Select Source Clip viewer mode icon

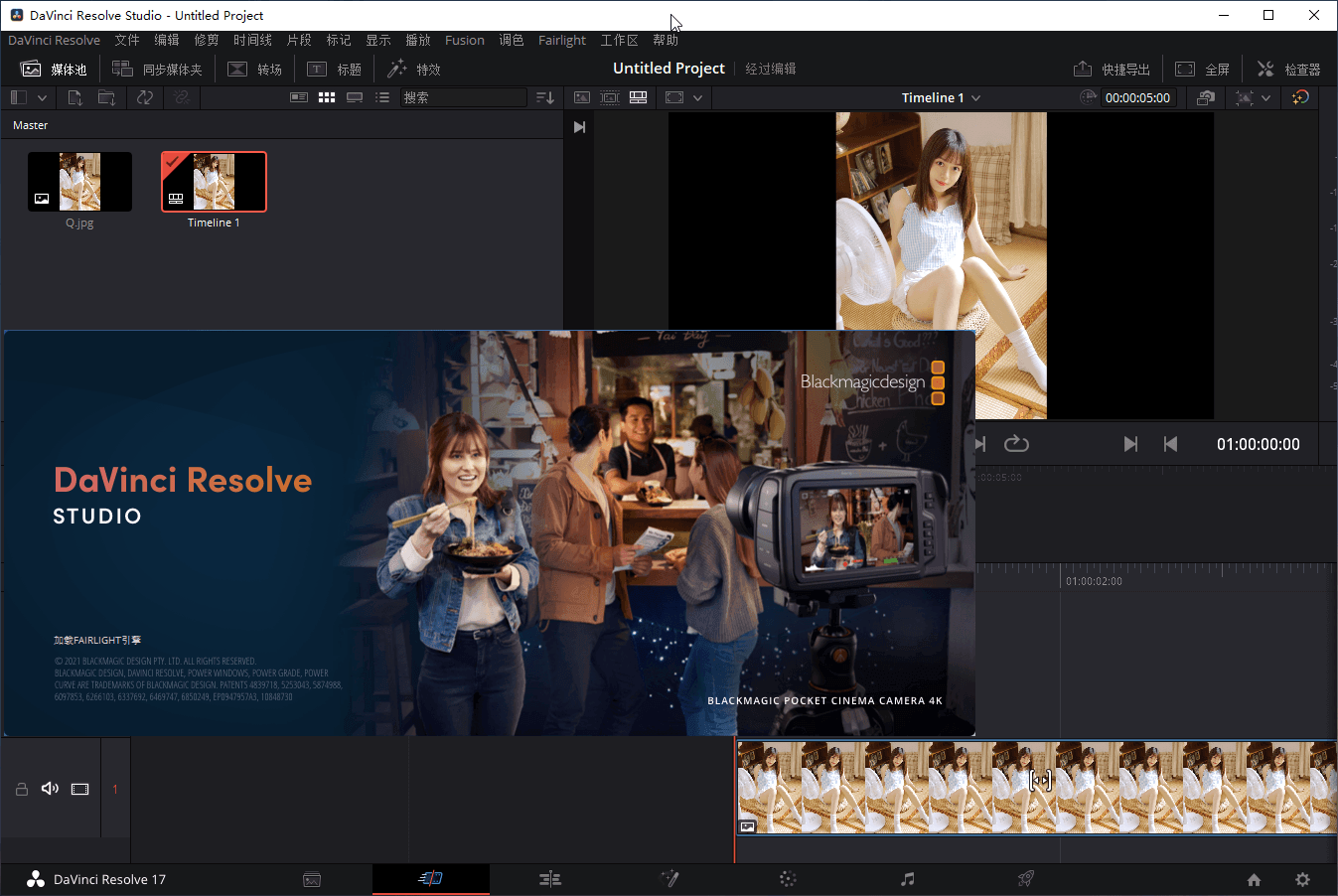(582, 97)
